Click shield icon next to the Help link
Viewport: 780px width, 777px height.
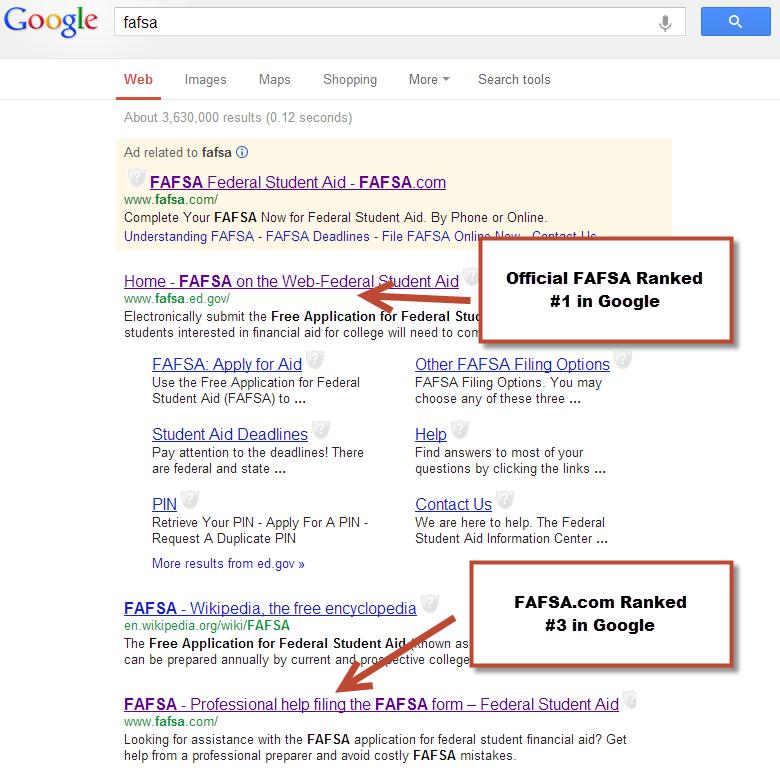tap(459, 430)
